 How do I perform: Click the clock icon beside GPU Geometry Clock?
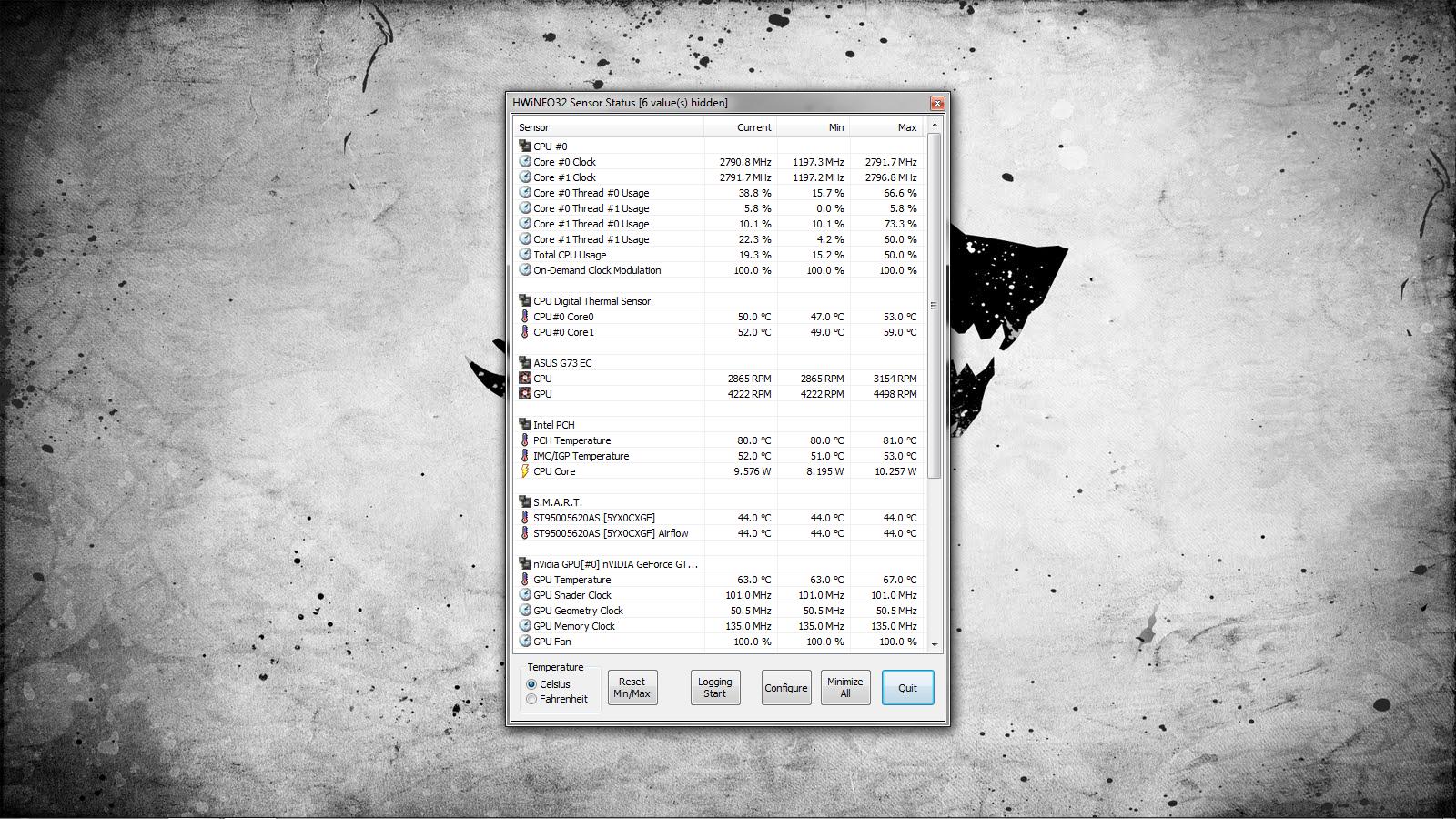525,611
